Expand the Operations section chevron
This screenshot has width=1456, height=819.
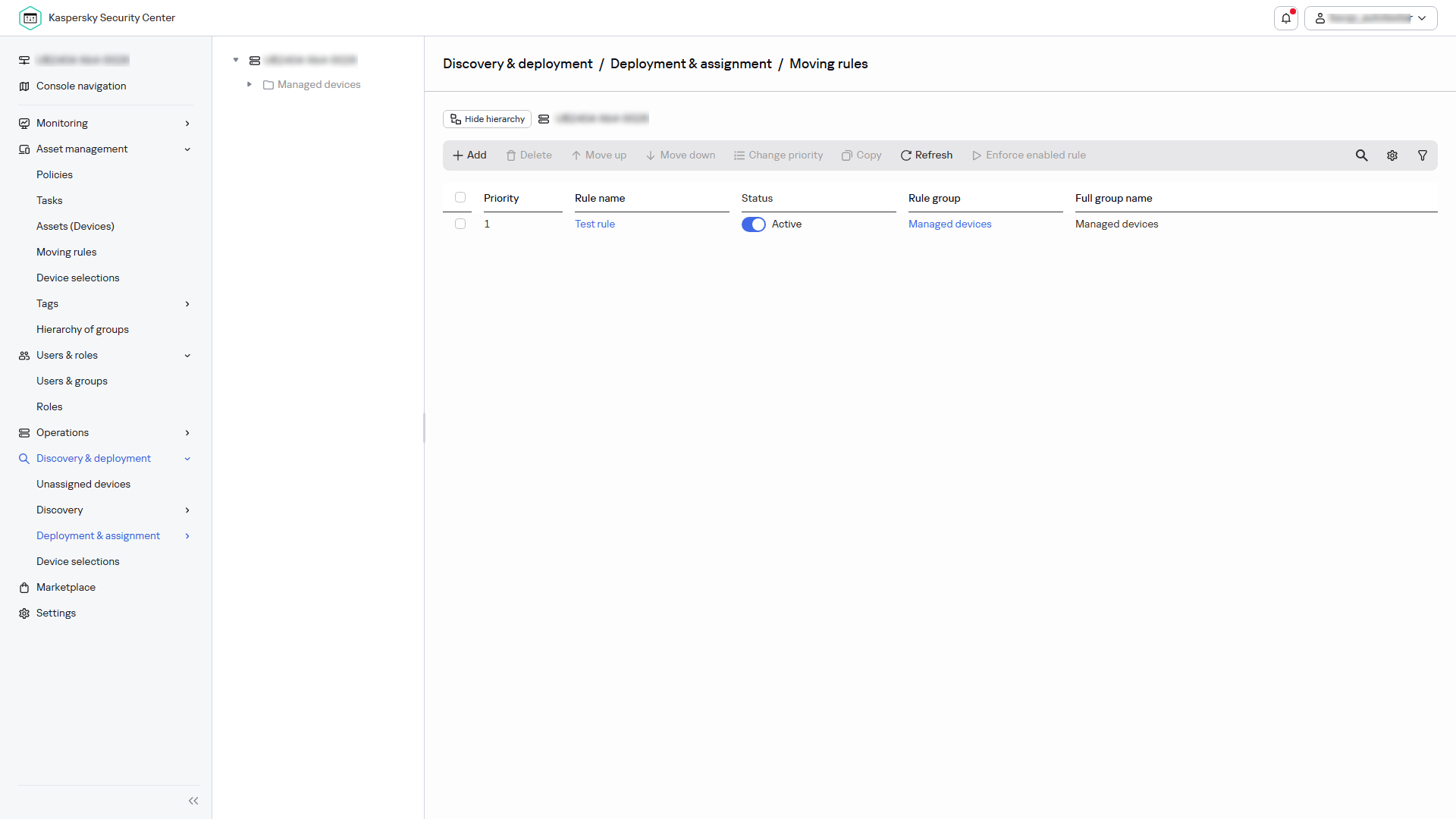coord(187,433)
